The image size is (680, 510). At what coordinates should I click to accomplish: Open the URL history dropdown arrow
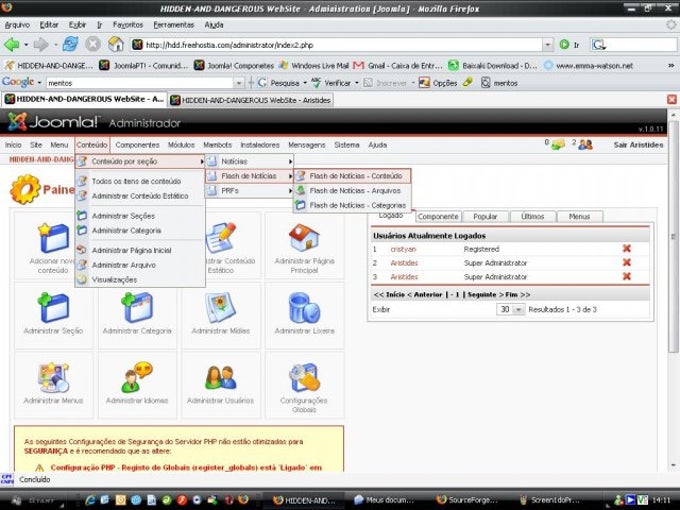pos(548,45)
